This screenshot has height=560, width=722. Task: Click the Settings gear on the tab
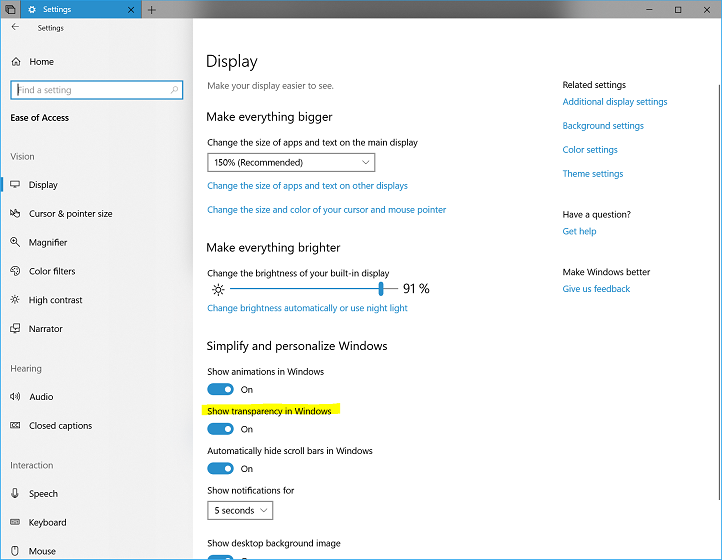[x=32, y=9]
